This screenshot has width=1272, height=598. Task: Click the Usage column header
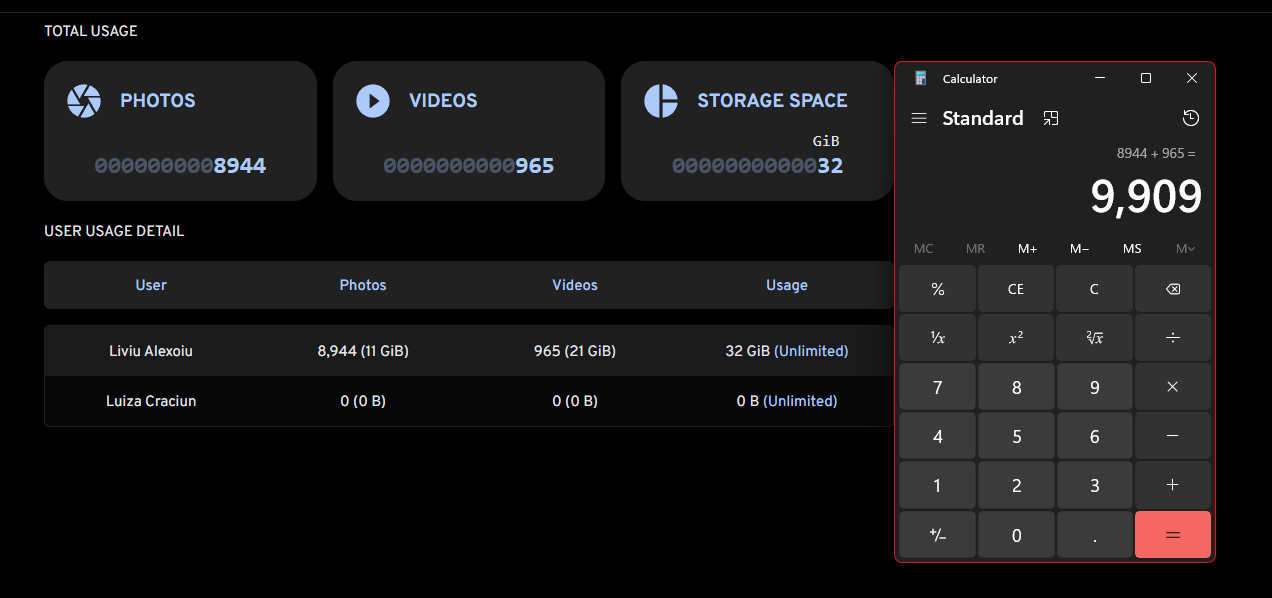pyautogui.click(x=786, y=285)
